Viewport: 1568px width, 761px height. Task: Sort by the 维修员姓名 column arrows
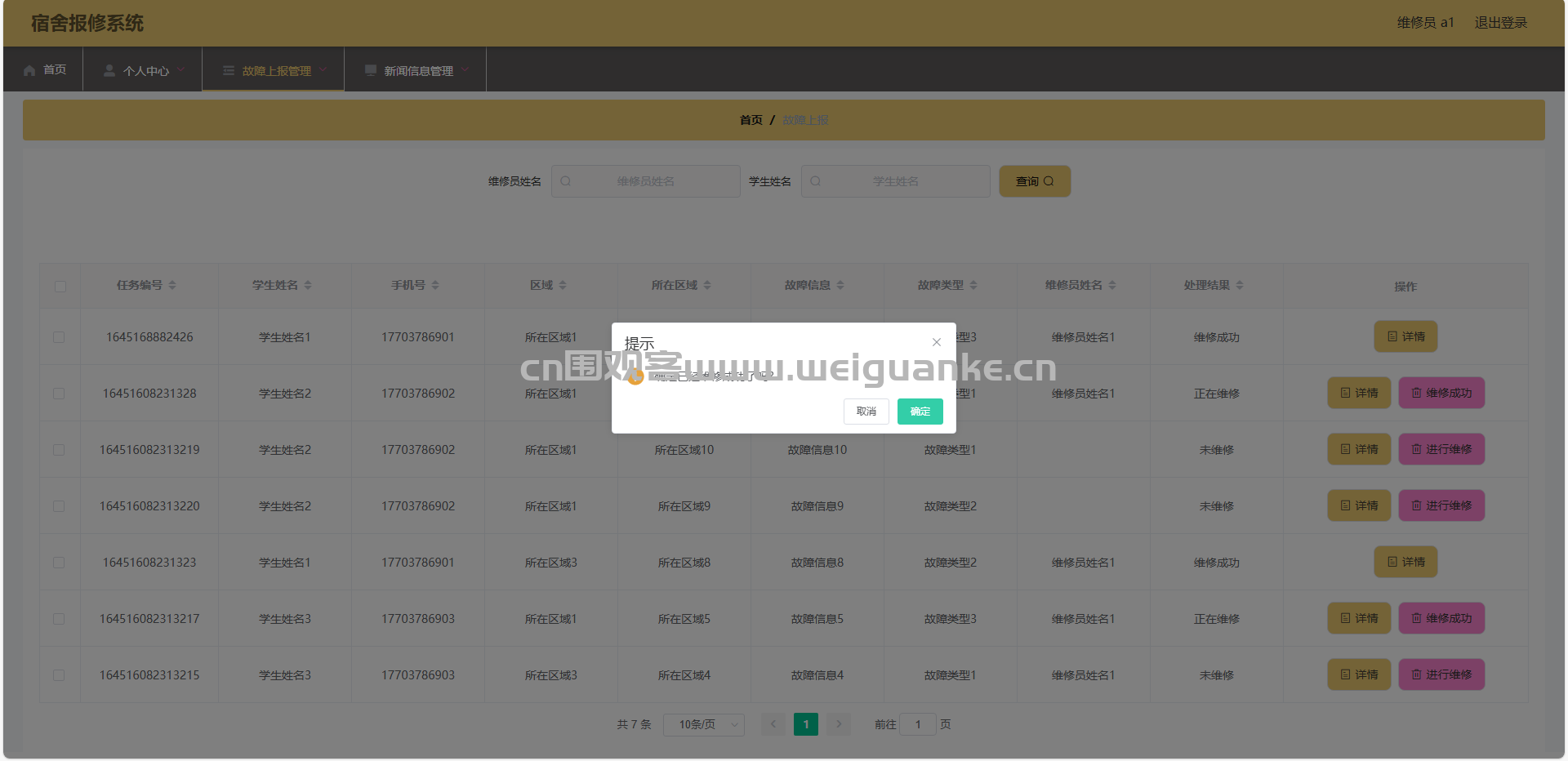[x=1112, y=285]
